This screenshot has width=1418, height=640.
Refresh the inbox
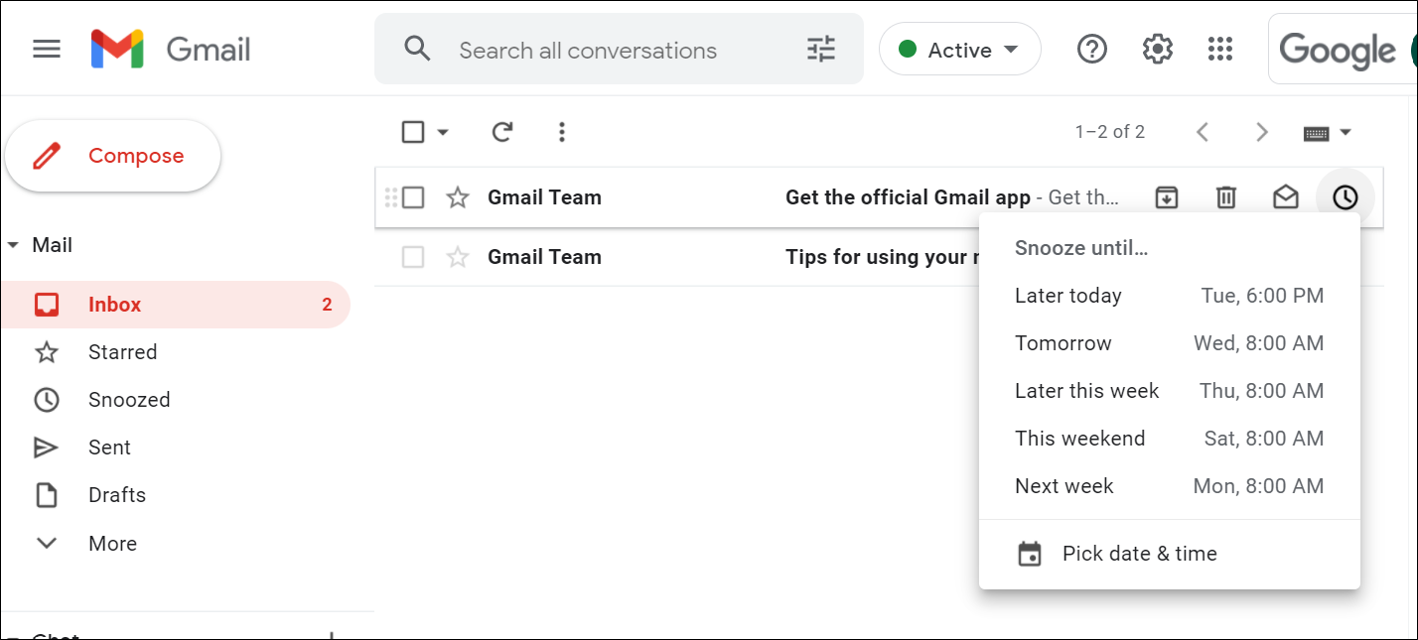(x=502, y=132)
